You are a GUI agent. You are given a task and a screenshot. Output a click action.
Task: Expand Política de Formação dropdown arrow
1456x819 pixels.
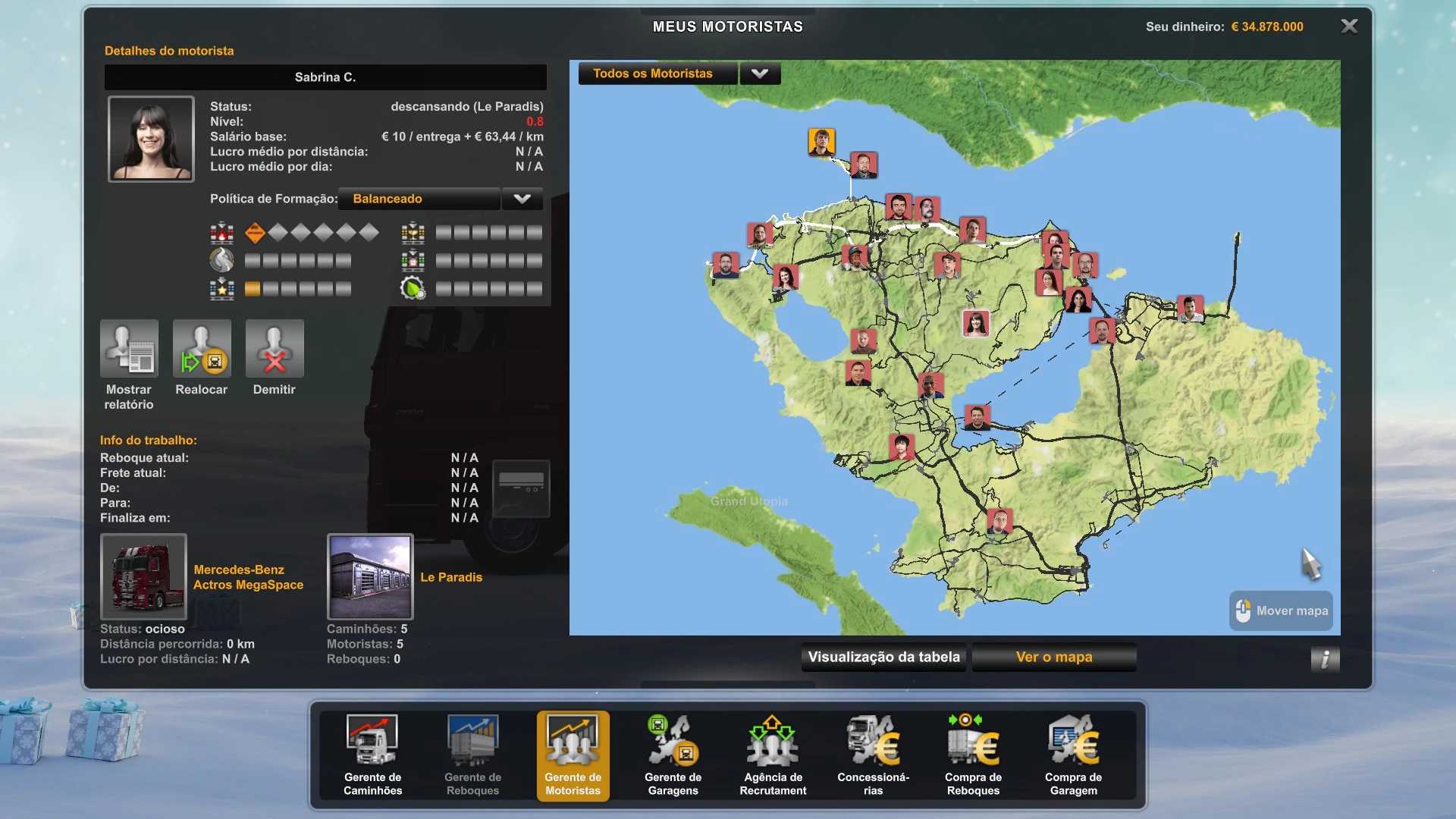pos(522,199)
